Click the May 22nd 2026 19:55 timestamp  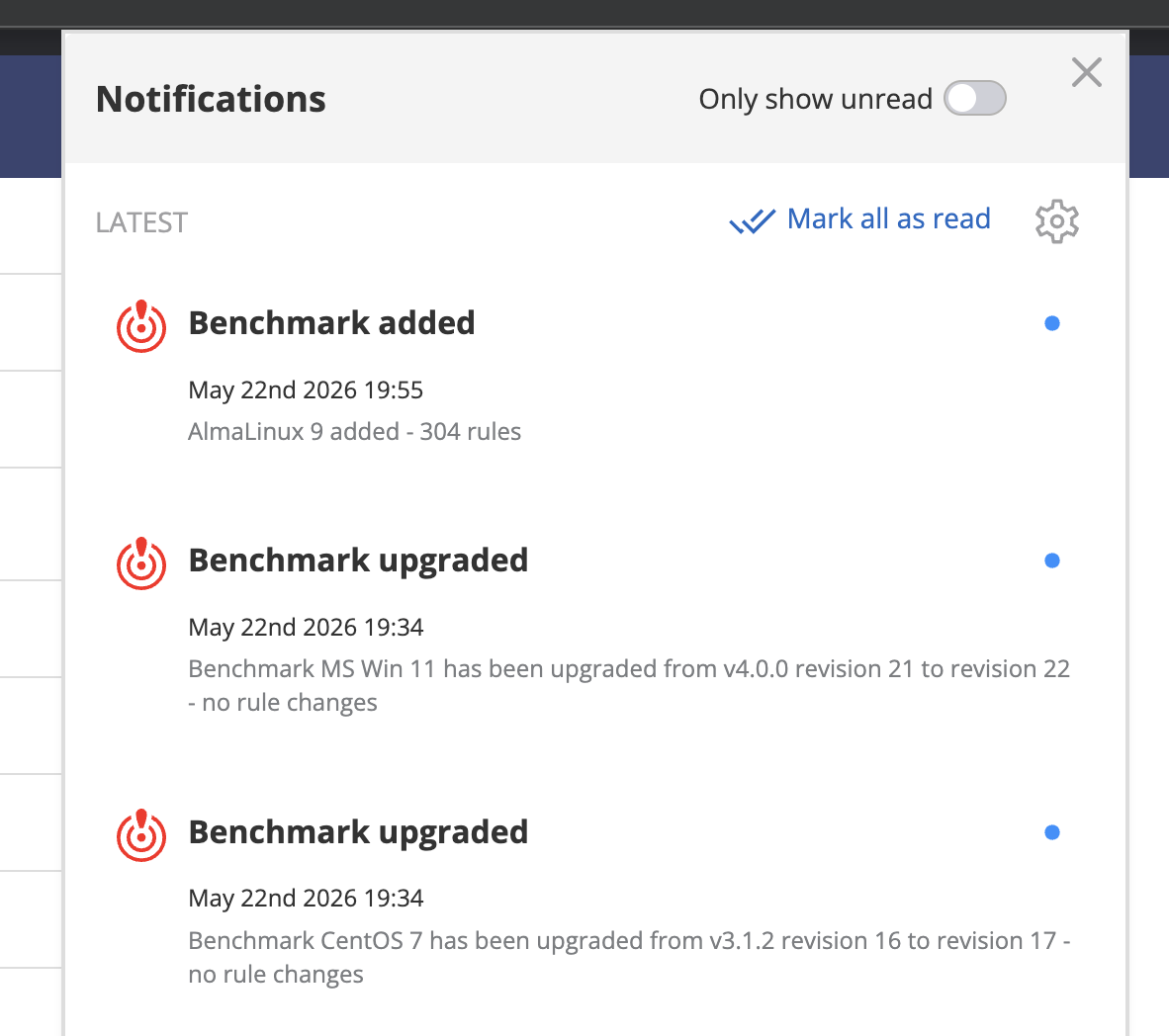tap(306, 389)
